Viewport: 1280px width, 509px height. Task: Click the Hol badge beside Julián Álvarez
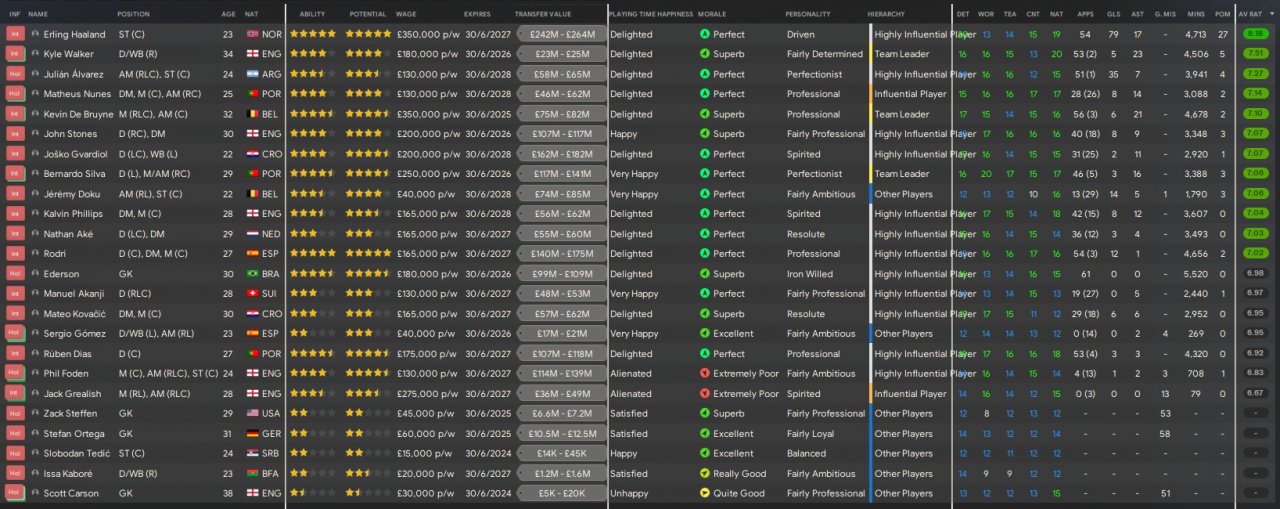[15, 74]
